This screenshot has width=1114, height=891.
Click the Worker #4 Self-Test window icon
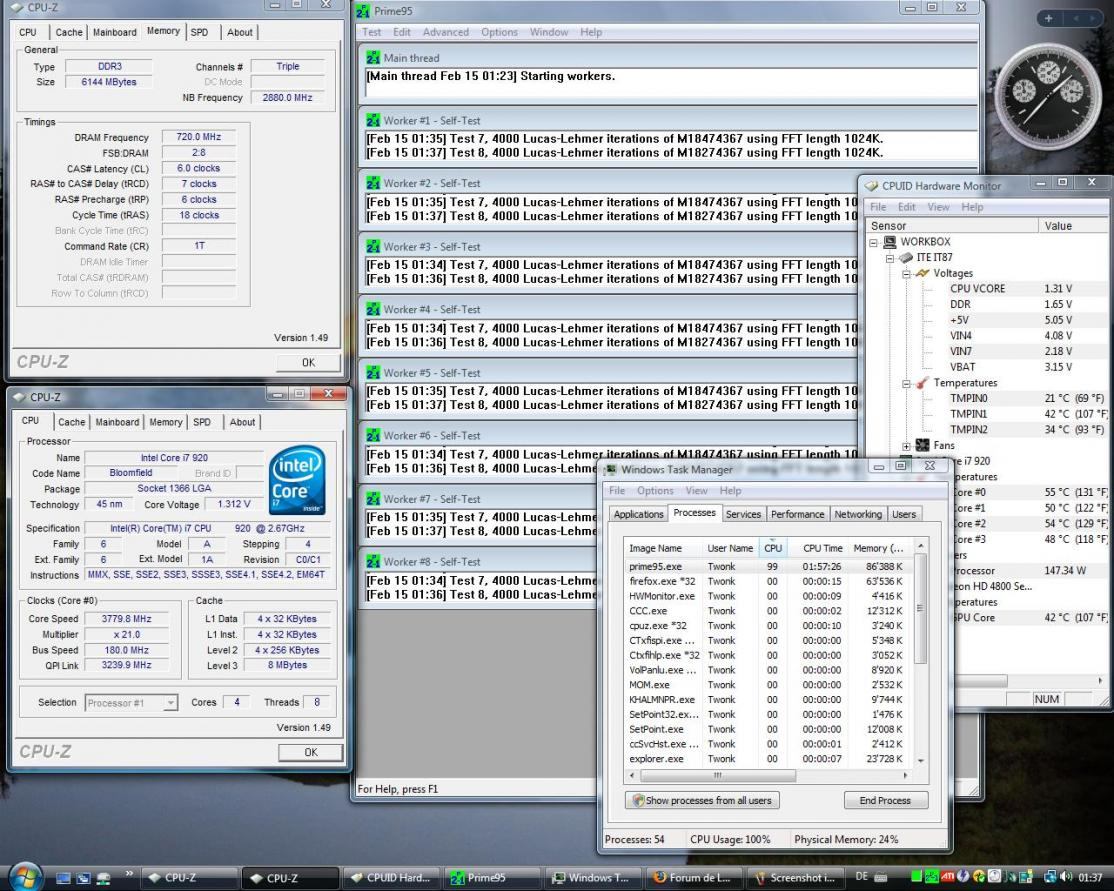[x=373, y=309]
